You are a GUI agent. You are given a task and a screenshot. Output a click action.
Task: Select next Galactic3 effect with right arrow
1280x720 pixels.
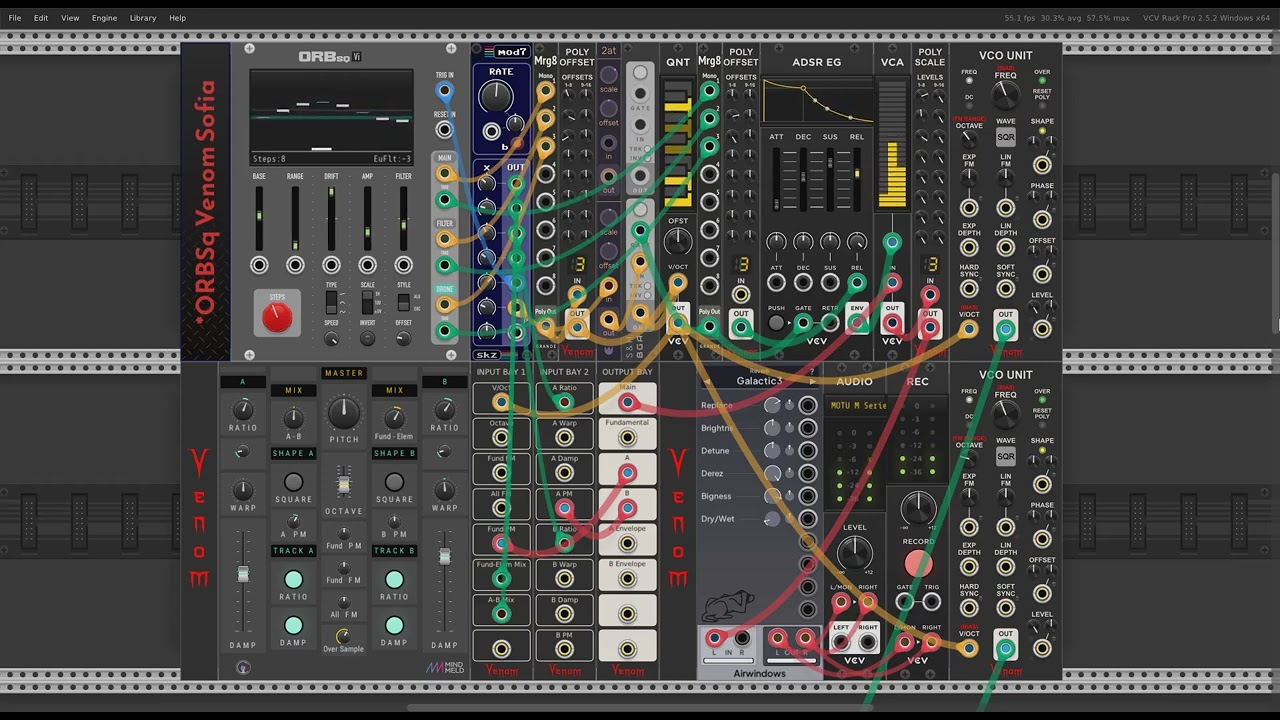coord(812,381)
